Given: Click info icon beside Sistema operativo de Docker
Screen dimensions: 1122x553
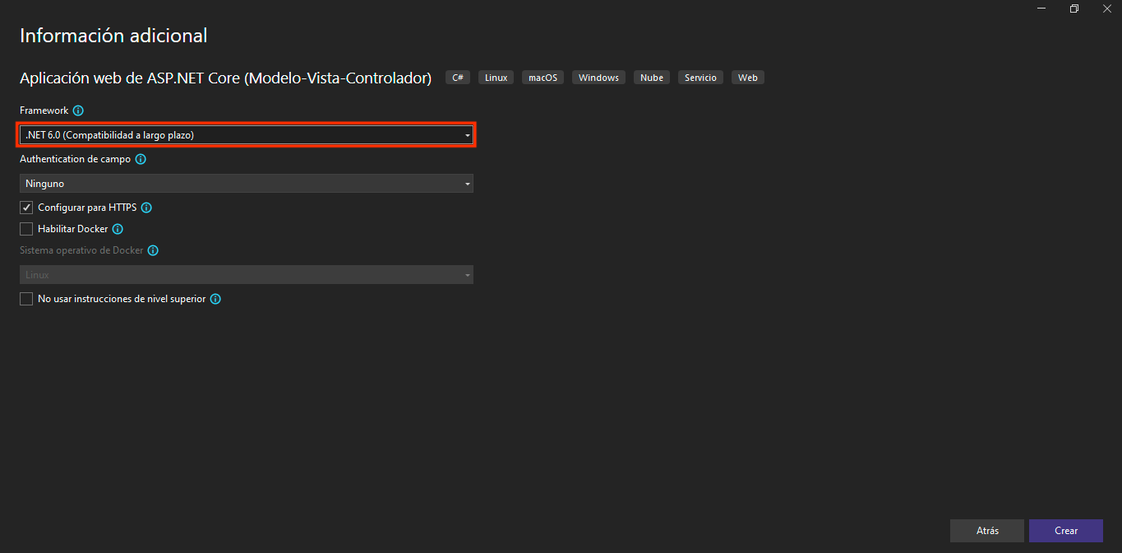Looking at the screenshot, I should pyautogui.click(x=153, y=252).
